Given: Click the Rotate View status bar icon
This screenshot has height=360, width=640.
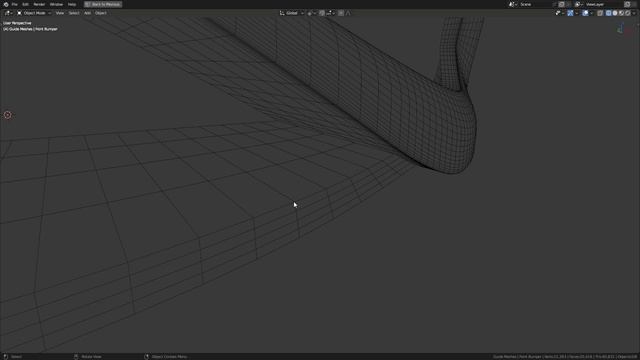Looking at the screenshot, I should (x=76, y=357).
